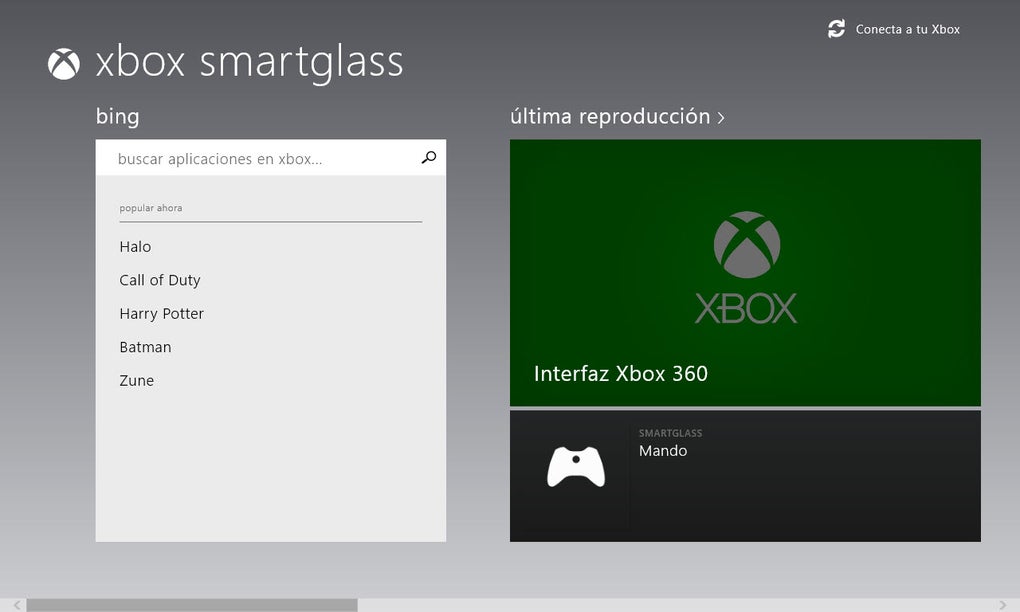Expand última reproducción chevron arrow
Image resolution: width=1020 pixels, height=612 pixels.
(721, 118)
